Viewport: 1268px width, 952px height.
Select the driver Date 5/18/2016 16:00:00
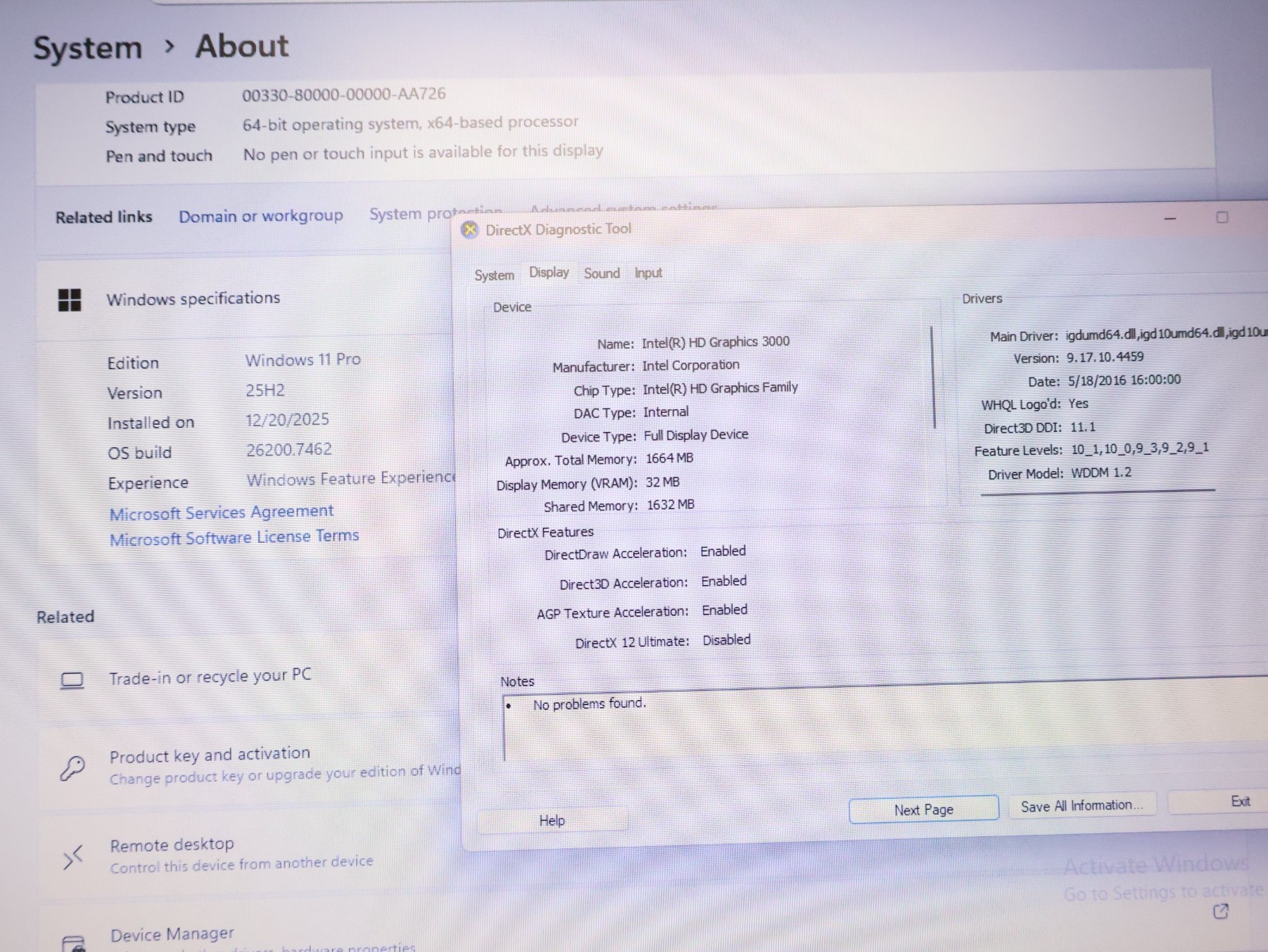click(1124, 380)
